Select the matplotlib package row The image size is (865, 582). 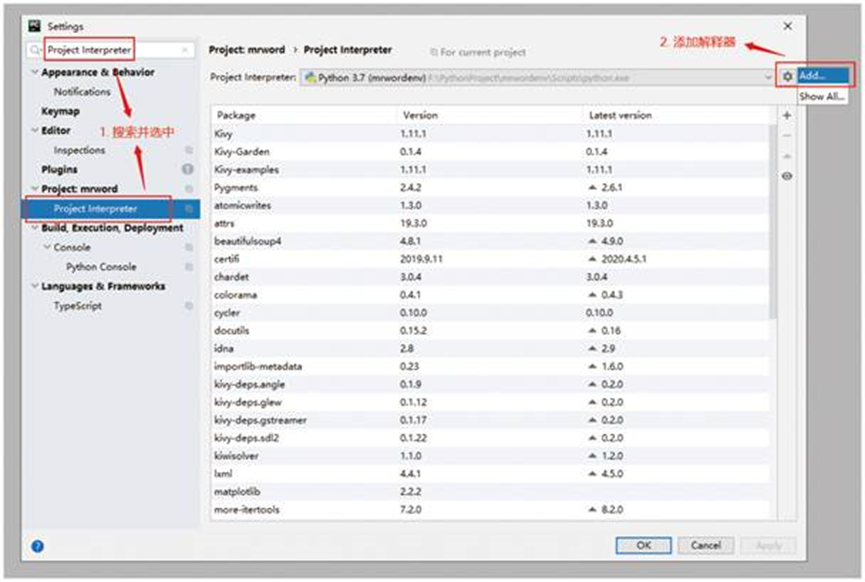tap(490, 492)
